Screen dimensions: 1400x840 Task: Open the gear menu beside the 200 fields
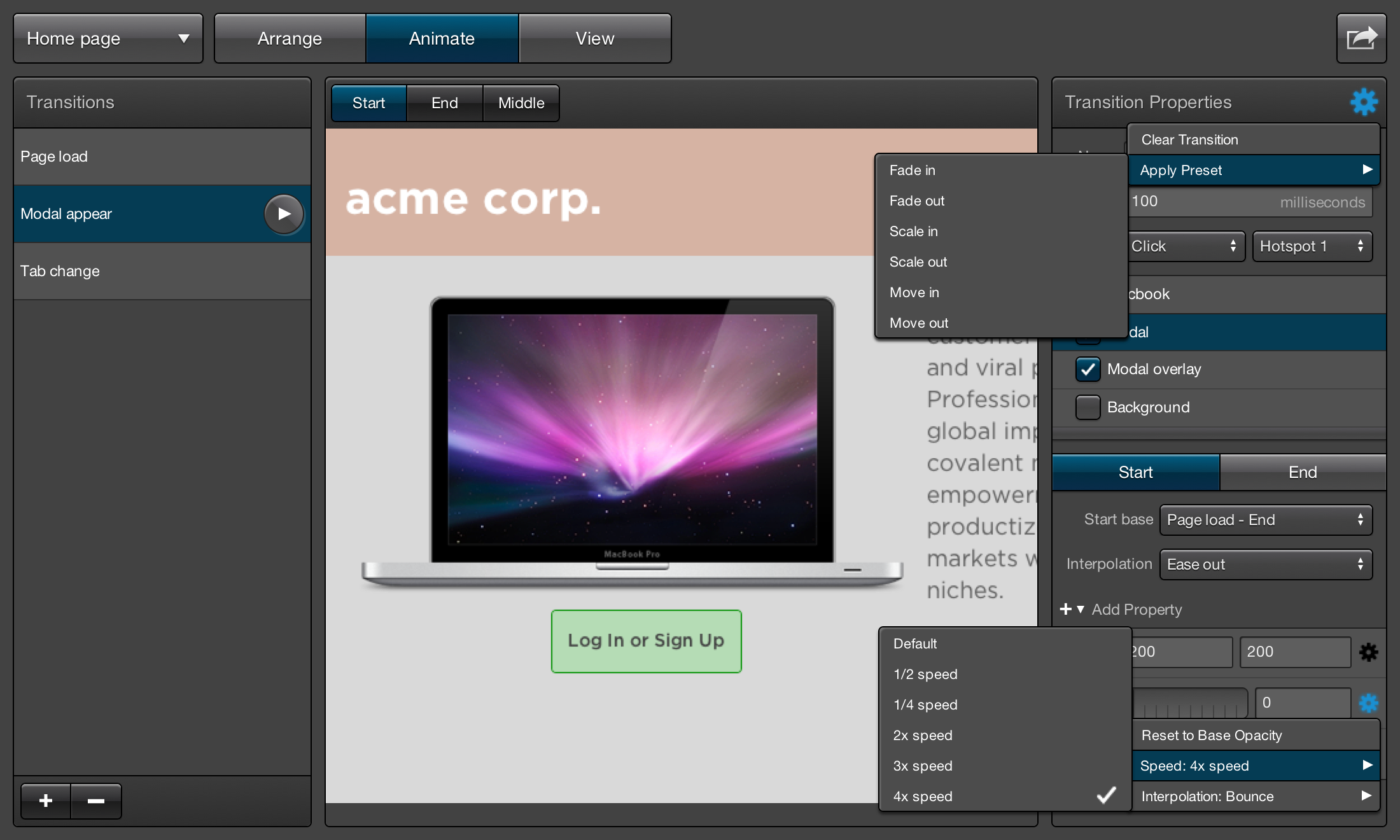(x=1368, y=652)
